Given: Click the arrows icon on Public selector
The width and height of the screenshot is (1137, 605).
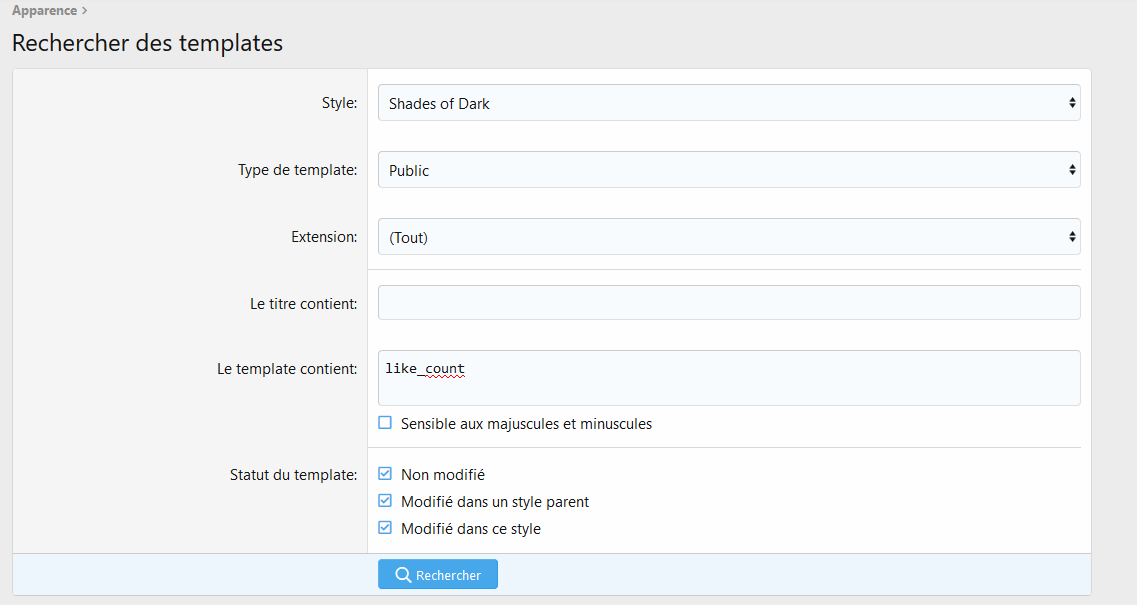Looking at the screenshot, I should pos(1072,170).
